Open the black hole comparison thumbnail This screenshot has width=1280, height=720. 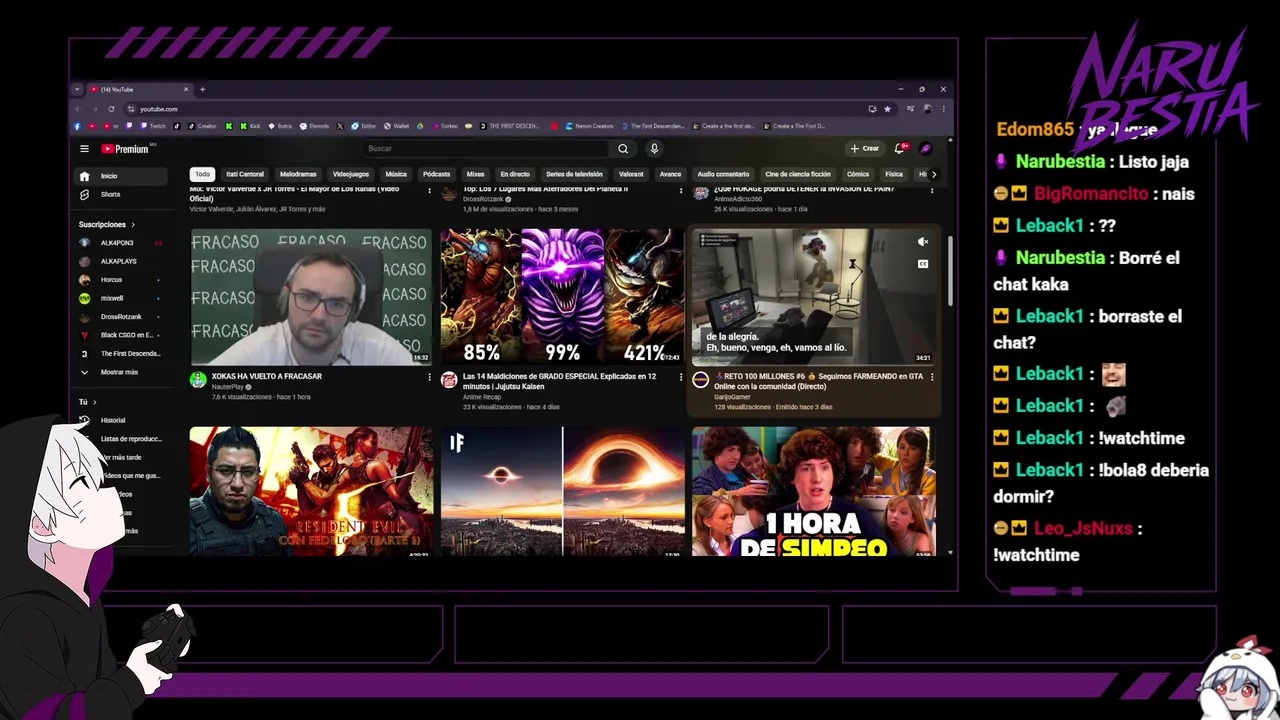tap(562, 491)
